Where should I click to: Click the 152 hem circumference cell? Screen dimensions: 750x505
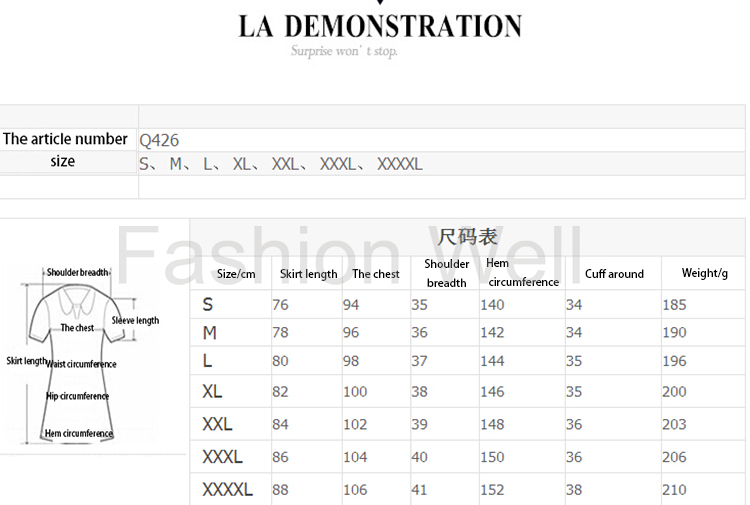(x=492, y=490)
